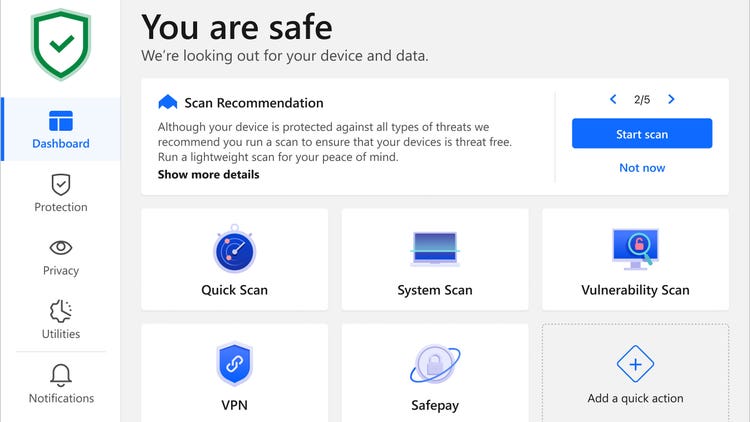Click the green shield status icon
The image size is (750, 422).
tap(60, 46)
